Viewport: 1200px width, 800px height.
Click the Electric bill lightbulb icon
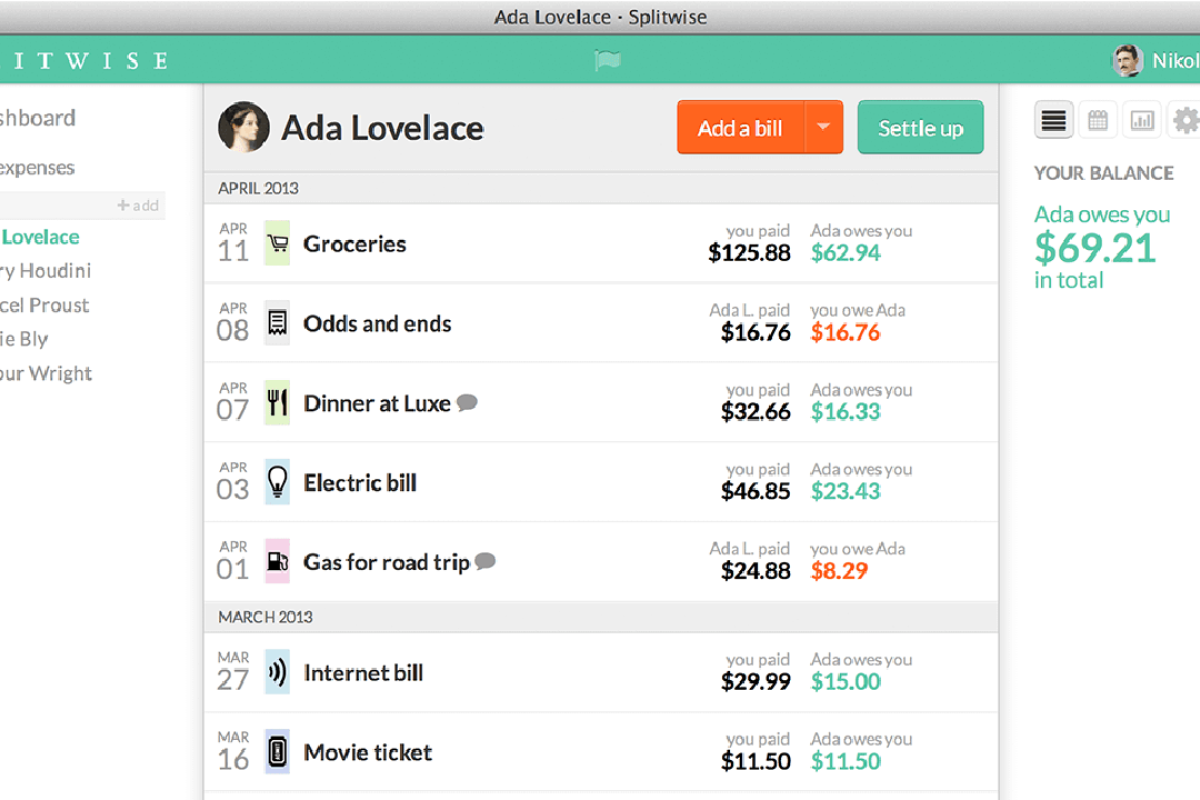pos(277,483)
